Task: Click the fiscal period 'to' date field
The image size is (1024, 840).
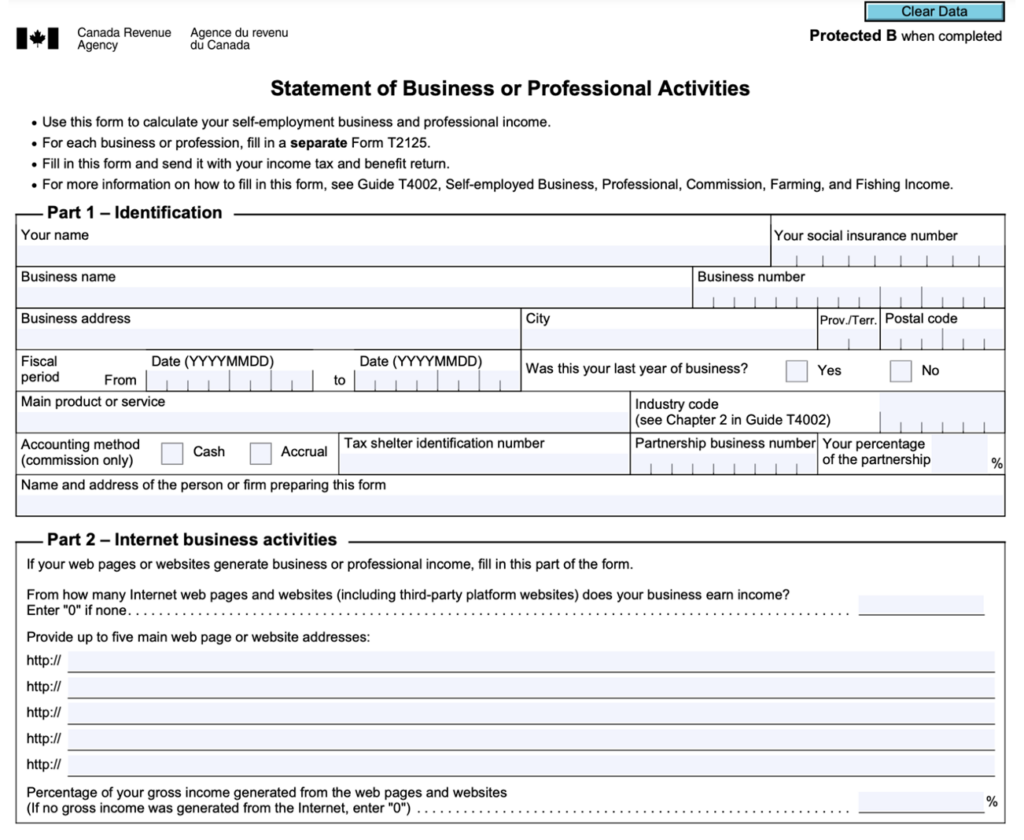Action: point(437,381)
